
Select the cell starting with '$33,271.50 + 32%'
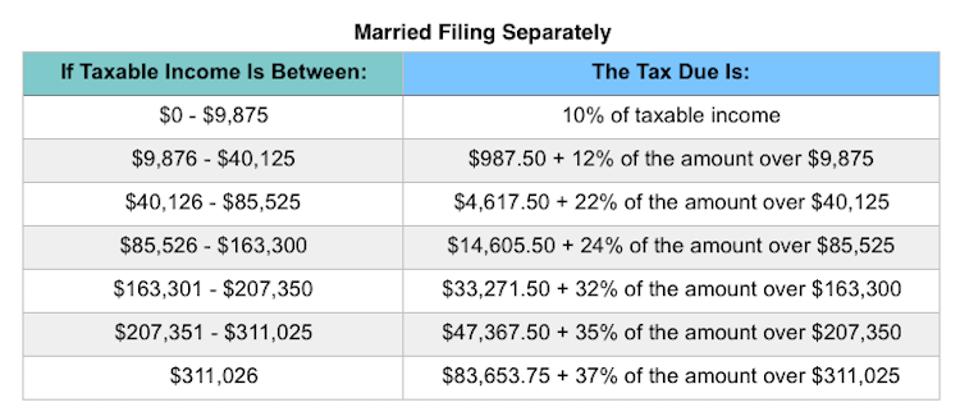coord(671,289)
